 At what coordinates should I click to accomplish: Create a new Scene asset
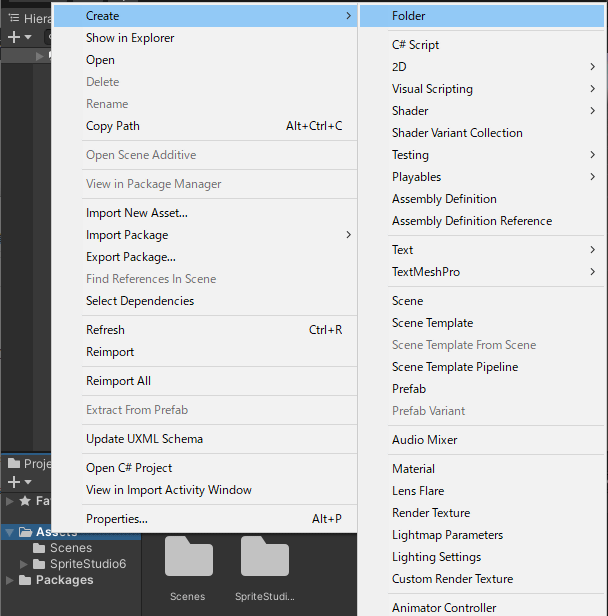point(482,301)
